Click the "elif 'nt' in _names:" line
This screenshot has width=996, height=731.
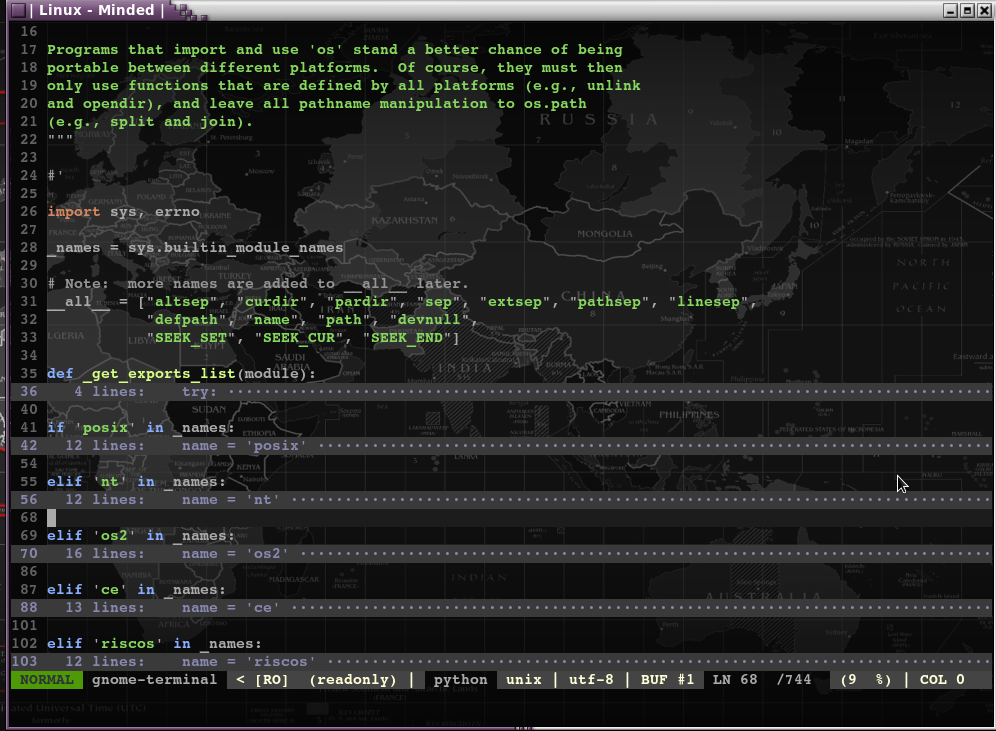coord(136,481)
